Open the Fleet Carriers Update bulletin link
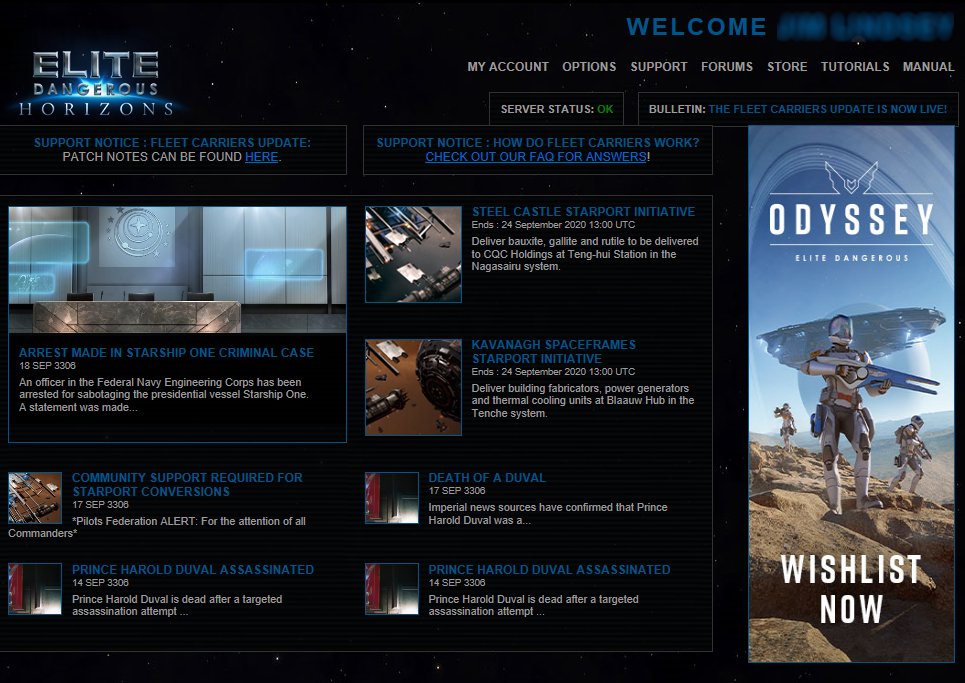 pyautogui.click(x=827, y=109)
